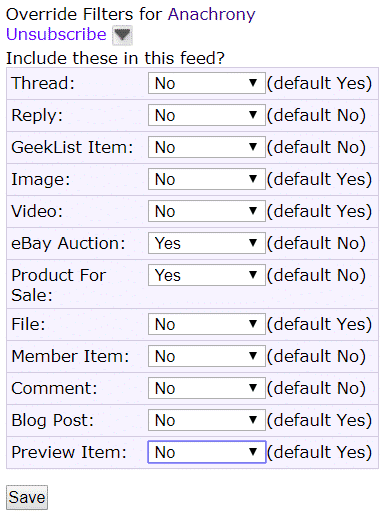Open the Member Item dropdown
Image resolution: width=392 pixels, height=520 pixels.
tap(207, 356)
